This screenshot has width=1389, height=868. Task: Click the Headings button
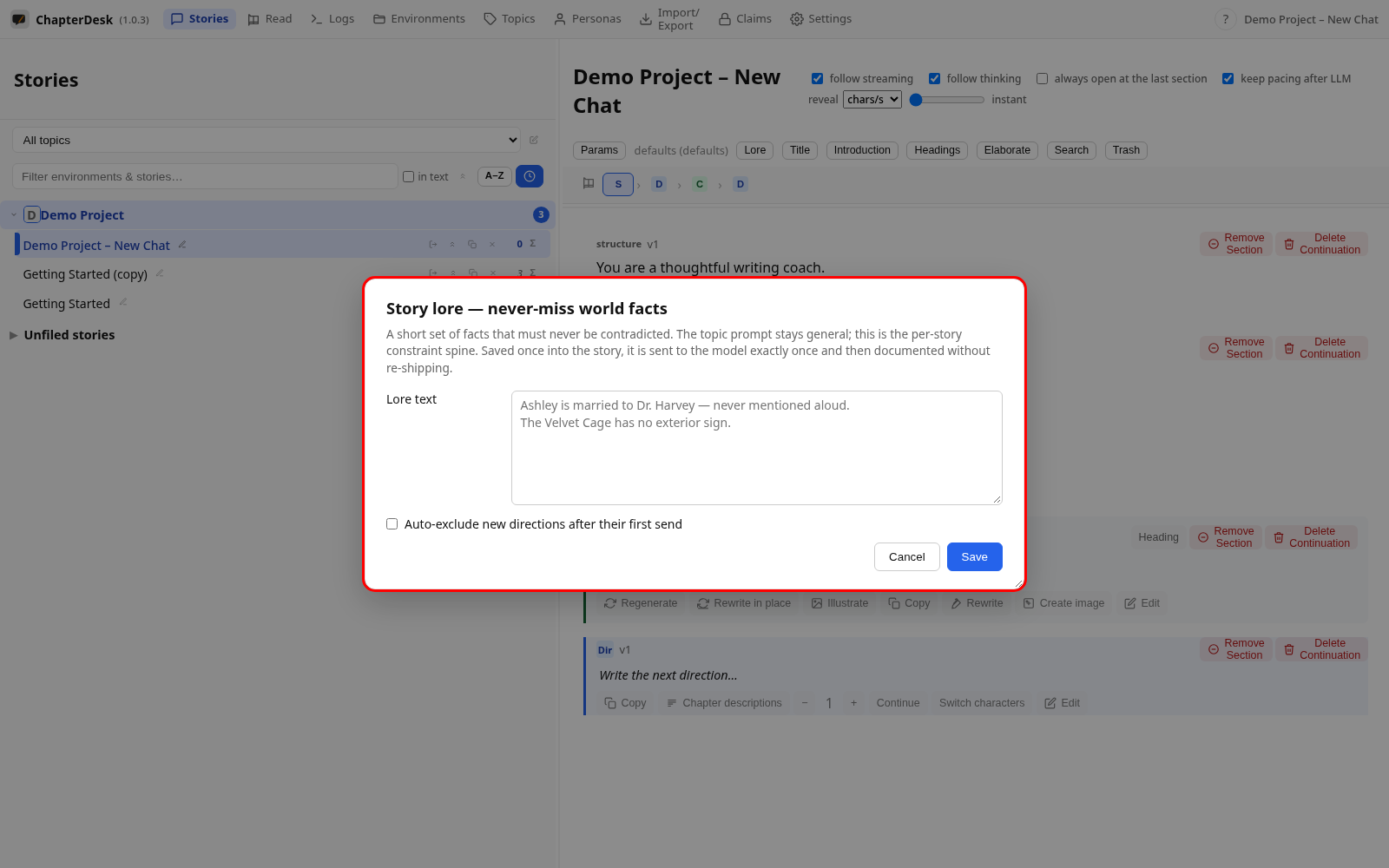coord(937,150)
